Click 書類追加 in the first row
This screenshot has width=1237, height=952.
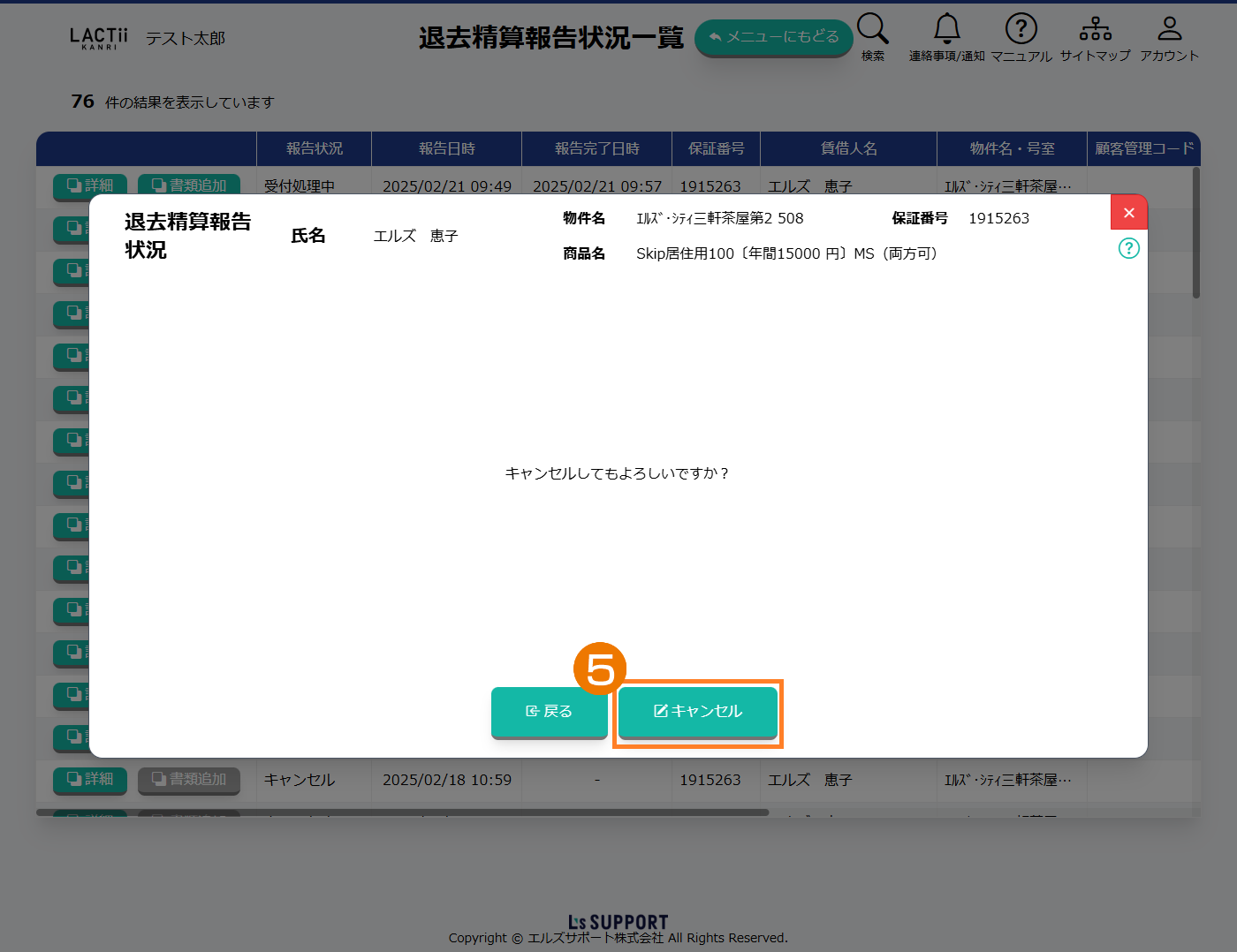tap(189, 185)
